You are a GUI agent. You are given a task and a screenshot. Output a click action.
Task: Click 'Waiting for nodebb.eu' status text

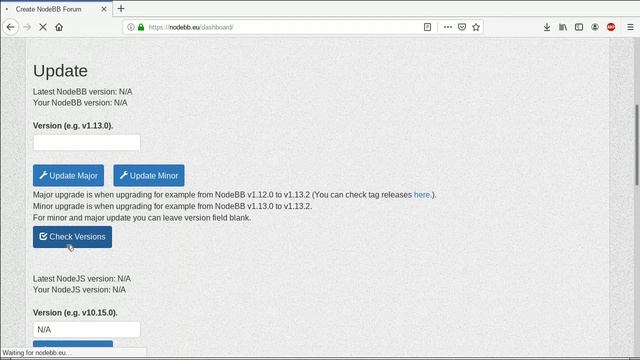click(37, 353)
